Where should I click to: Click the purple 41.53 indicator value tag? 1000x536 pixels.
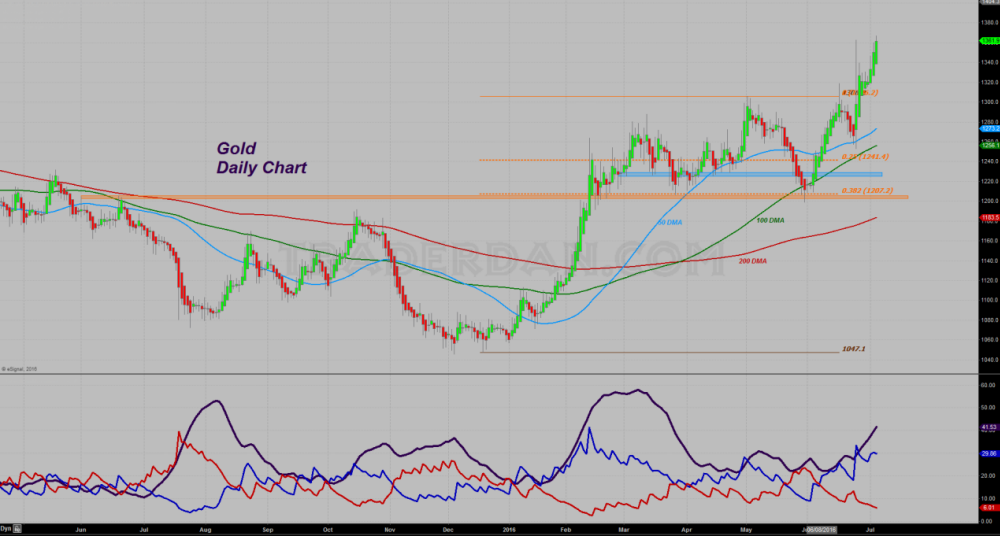[988, 427]
